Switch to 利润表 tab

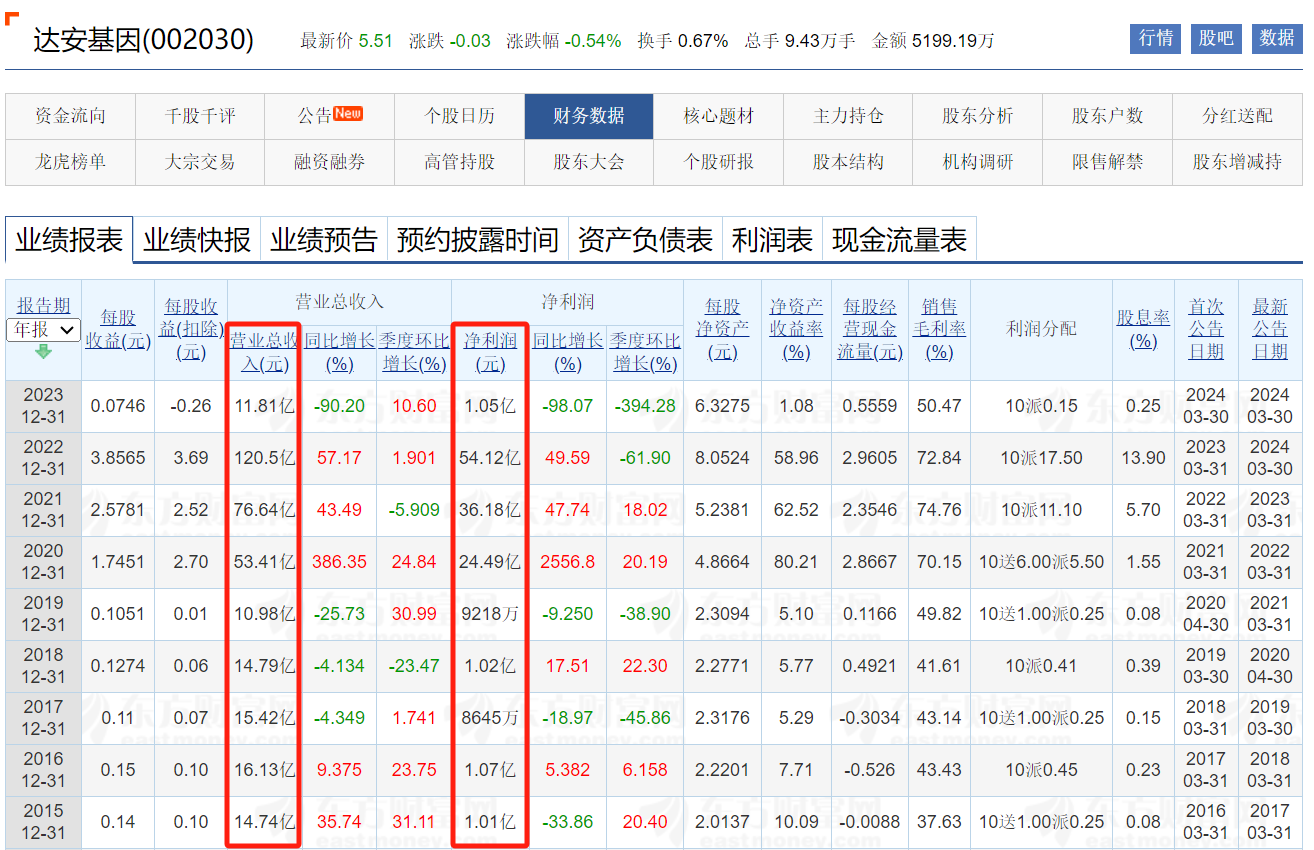(x=772, y=240)
